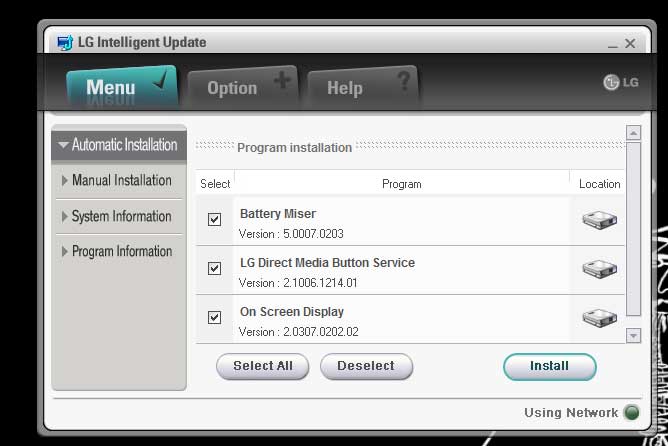Switch to the Menu tab

pos(122,87)
